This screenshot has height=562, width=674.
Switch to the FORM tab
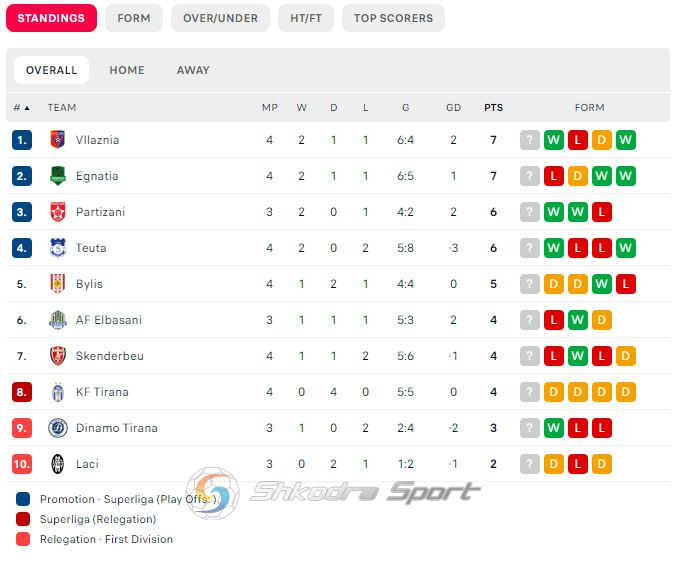tap(134, 18)
